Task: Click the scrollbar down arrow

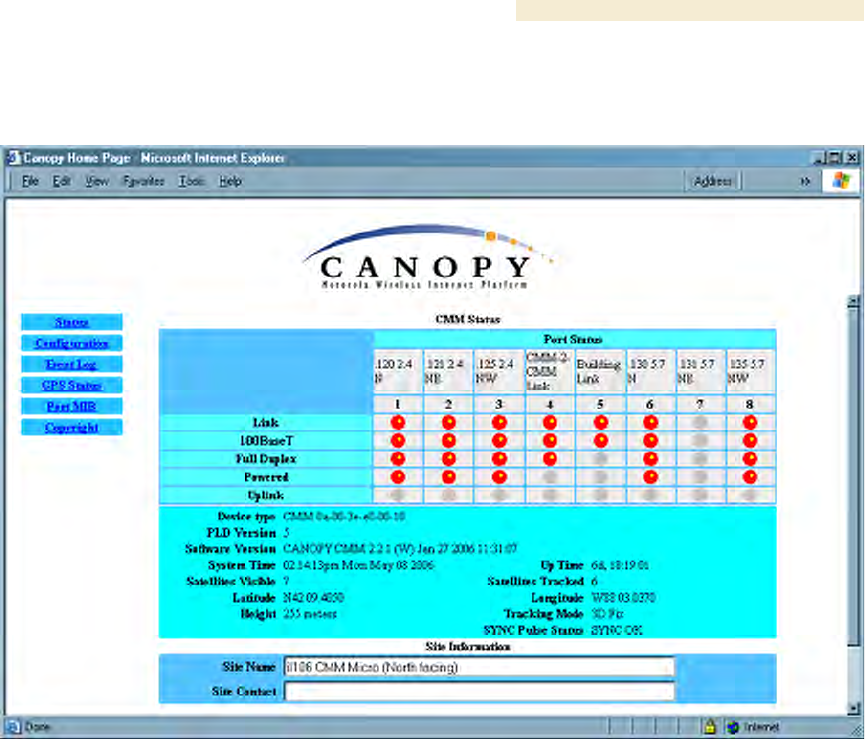Action: [x=853, y=708]
